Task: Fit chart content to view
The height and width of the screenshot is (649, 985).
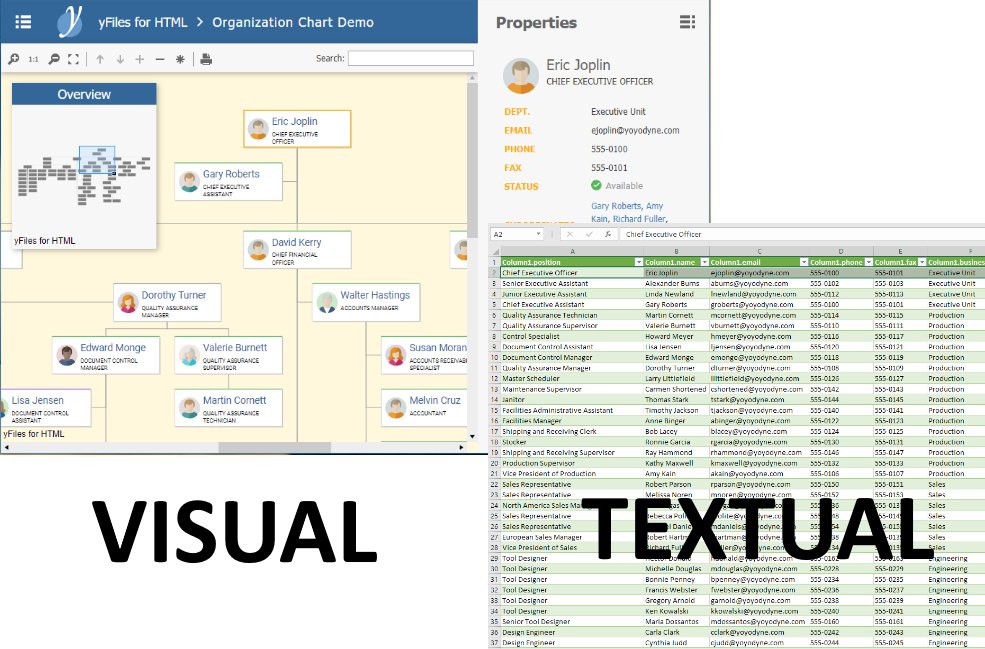Action: coord(73,59)
